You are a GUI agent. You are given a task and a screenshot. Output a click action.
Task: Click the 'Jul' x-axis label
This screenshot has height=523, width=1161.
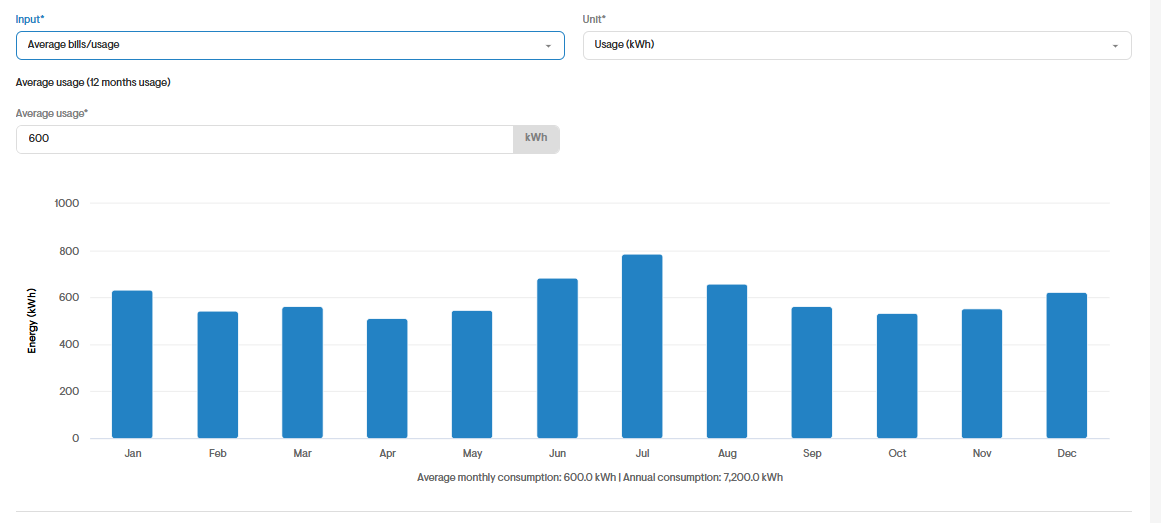click(x=642, y=453)
